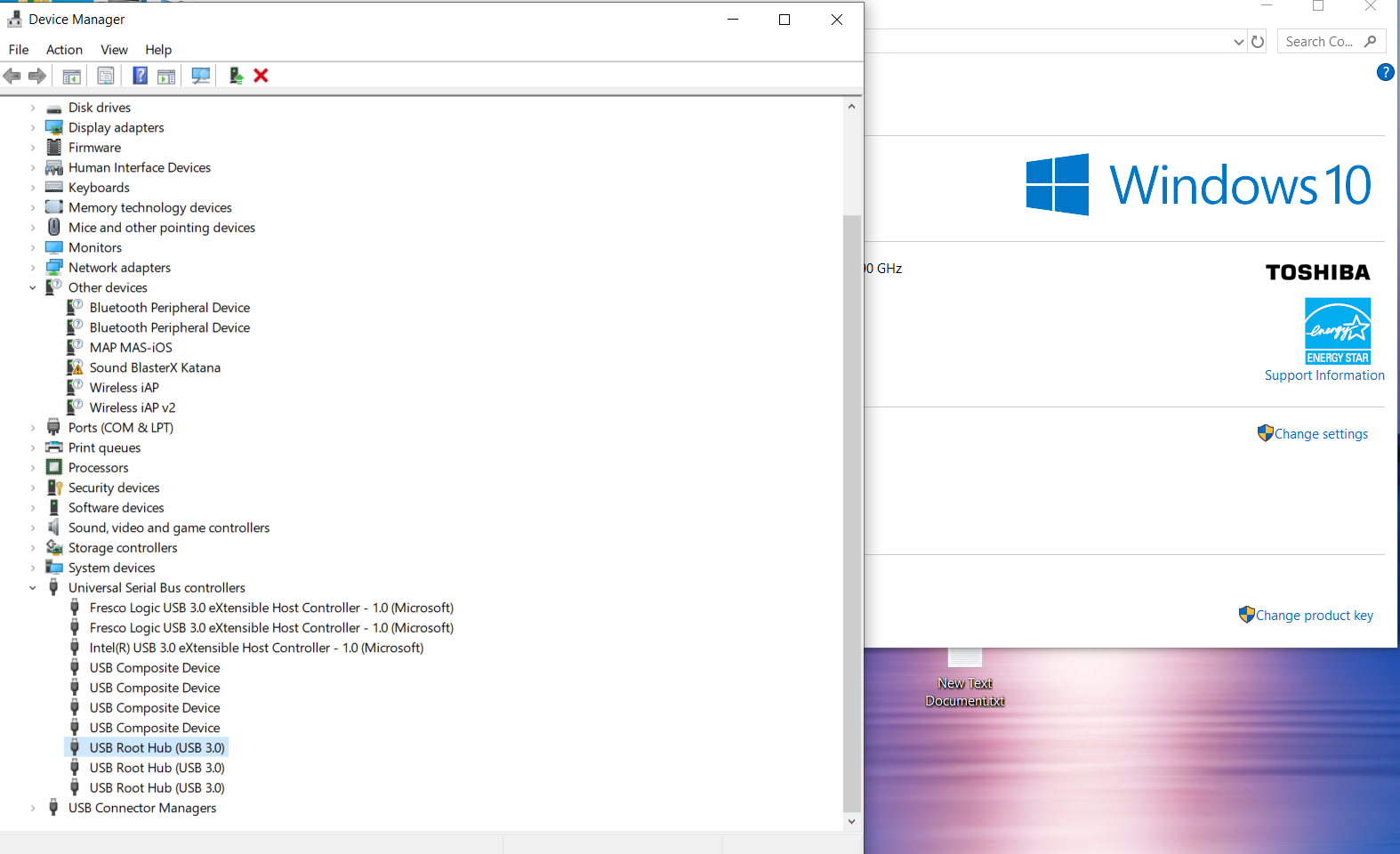Click Change product key link
Viewport: 1400px width, 854px height.
1314,616
